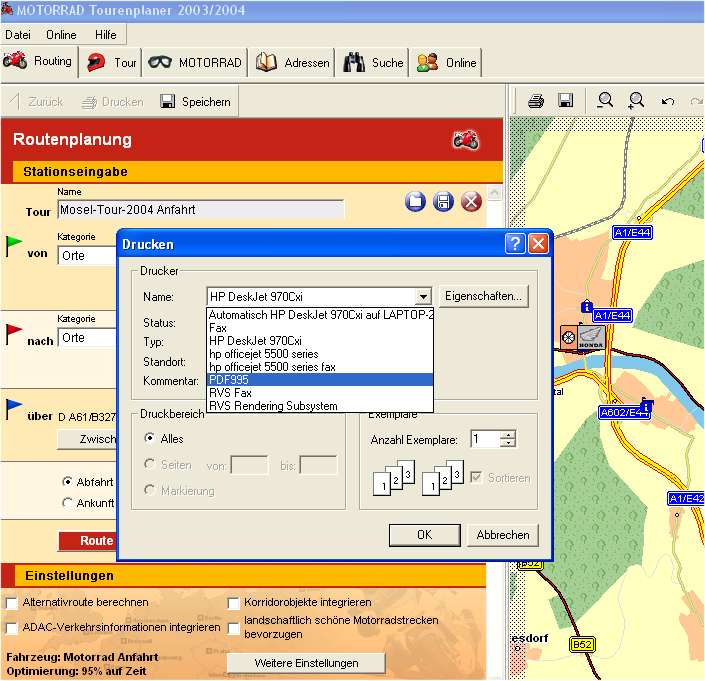The image size is (705, 681).
Task: Click the map undo arrow icon
Action: tap(668, 102)
